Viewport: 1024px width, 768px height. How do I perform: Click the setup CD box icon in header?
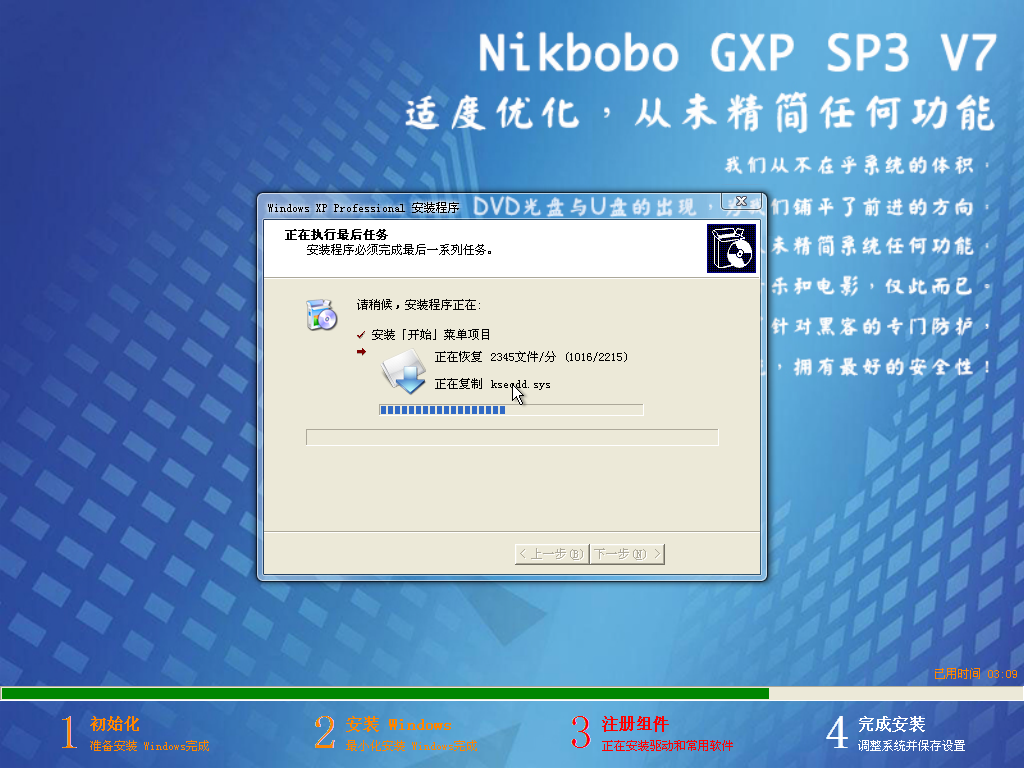pos(731,248)
